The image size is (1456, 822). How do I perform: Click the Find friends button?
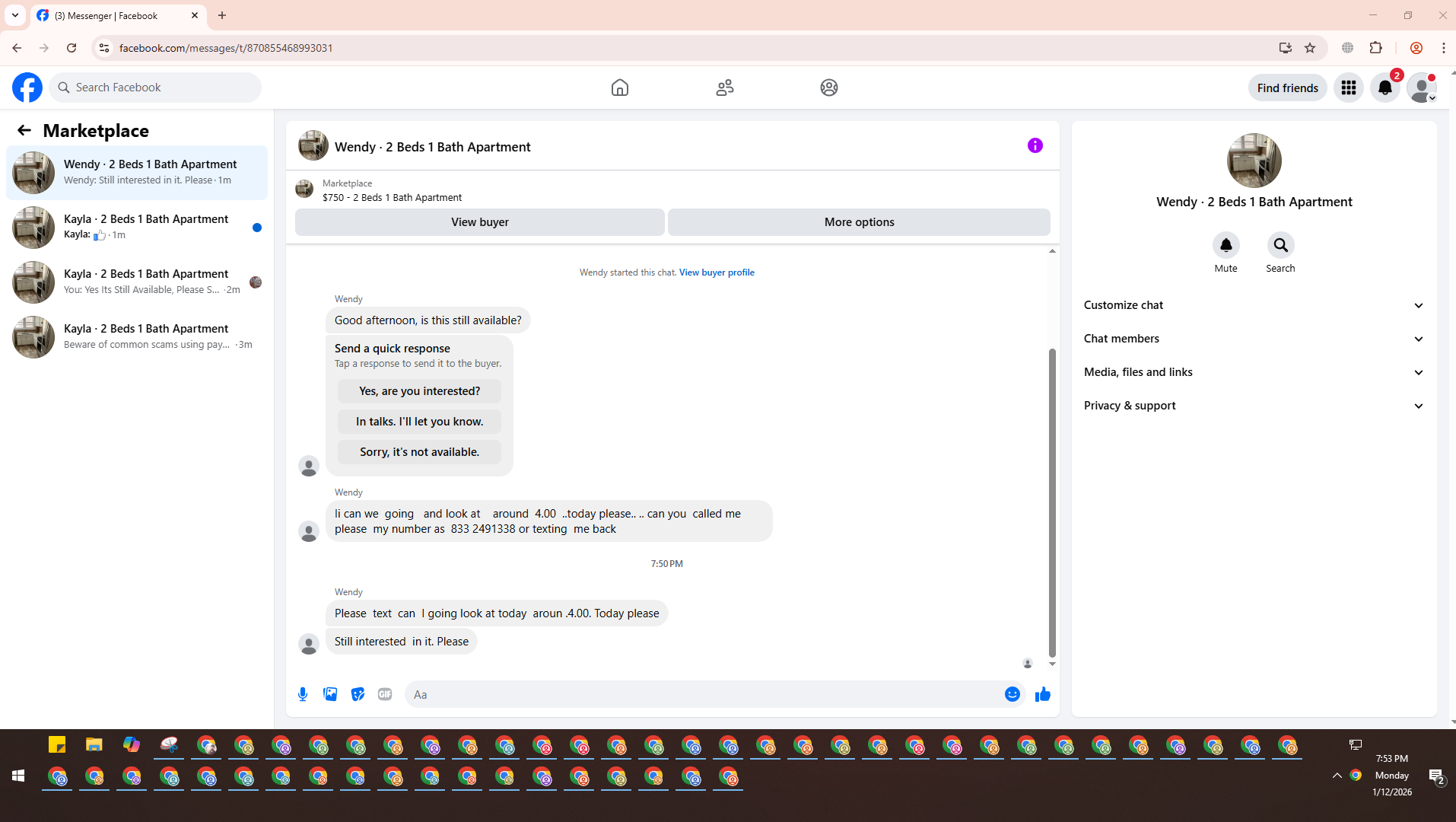[x=1287, y=88]
